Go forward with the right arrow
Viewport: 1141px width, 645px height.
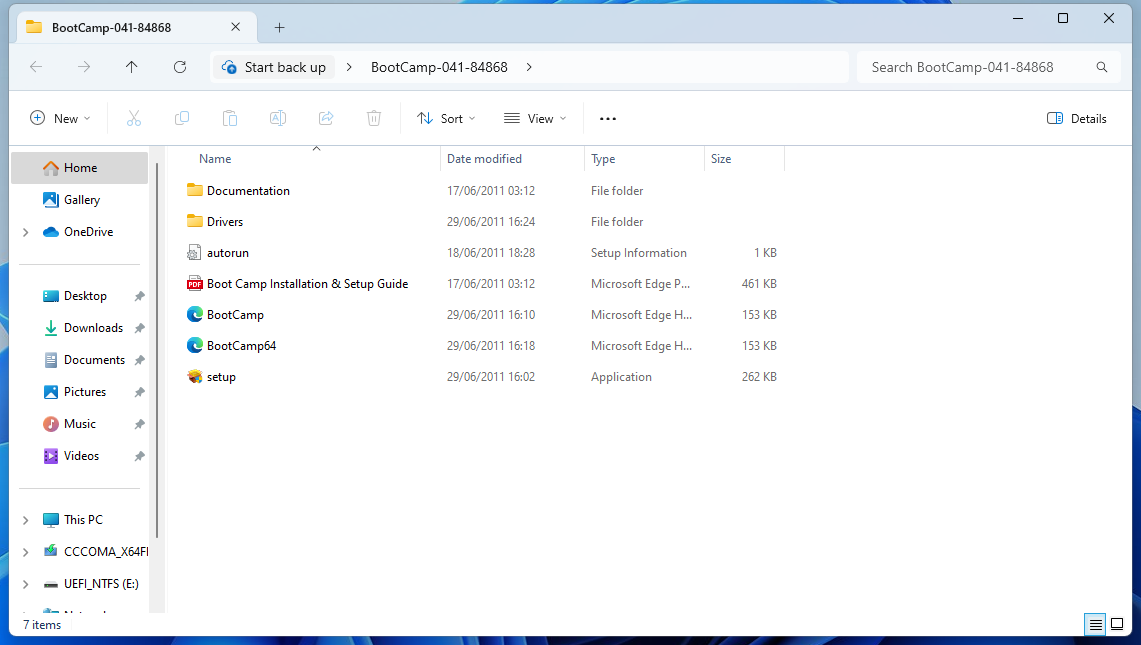coord(84,67)
